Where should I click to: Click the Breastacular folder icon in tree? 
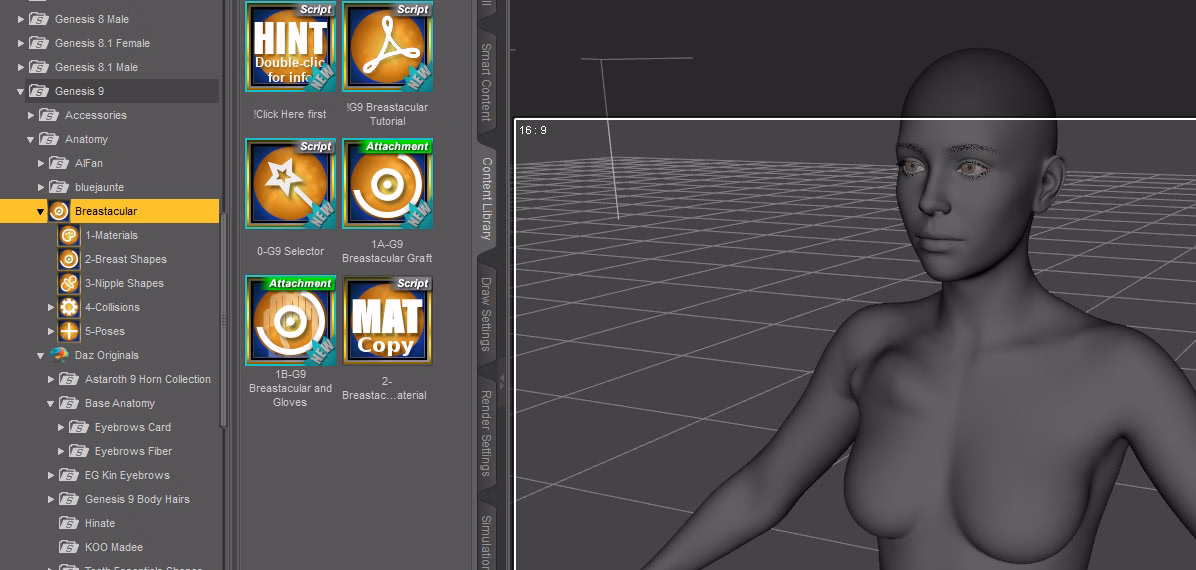(59, 211)
